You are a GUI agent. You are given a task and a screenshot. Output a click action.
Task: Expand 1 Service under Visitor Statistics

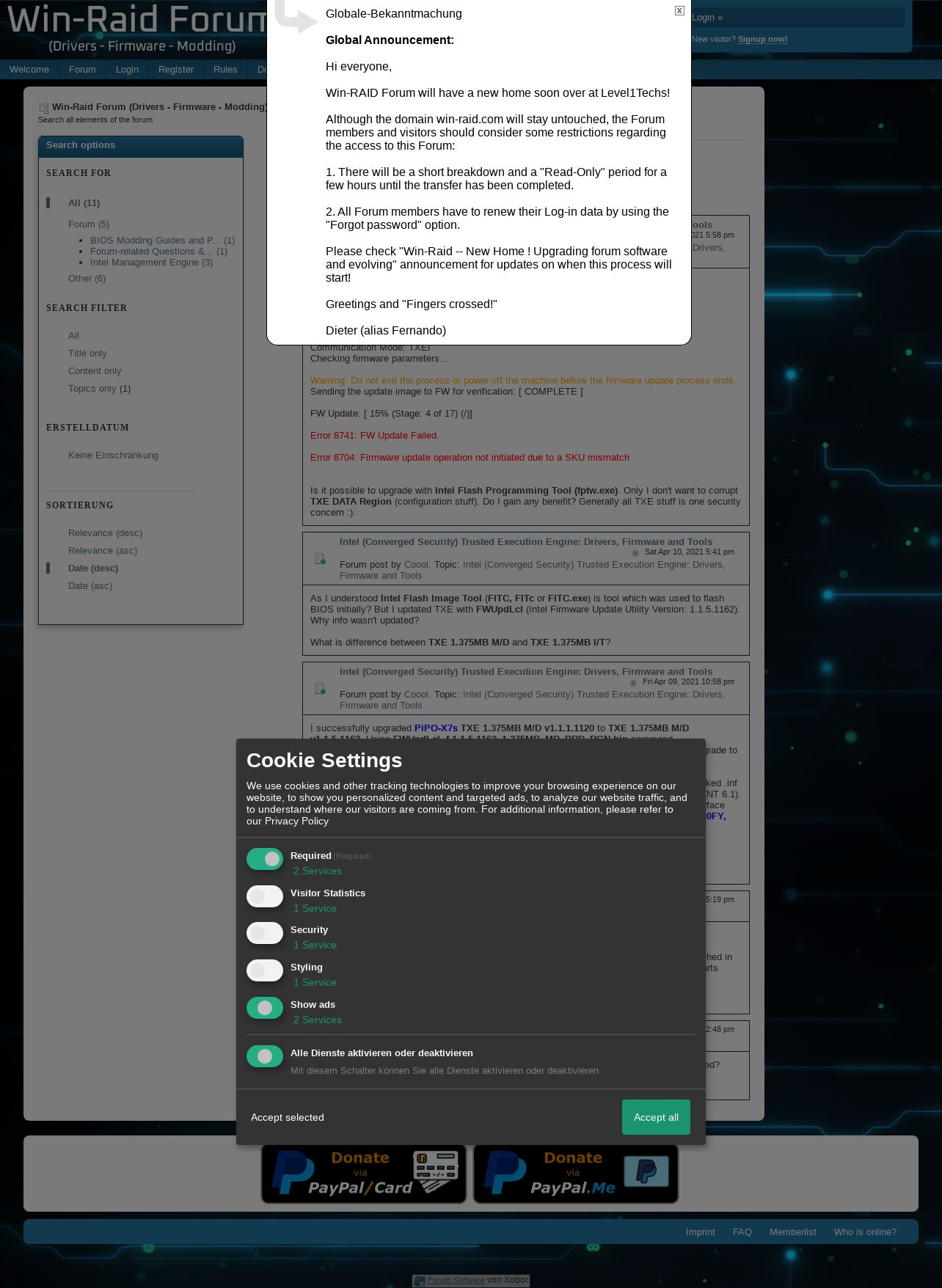point(315,908)
